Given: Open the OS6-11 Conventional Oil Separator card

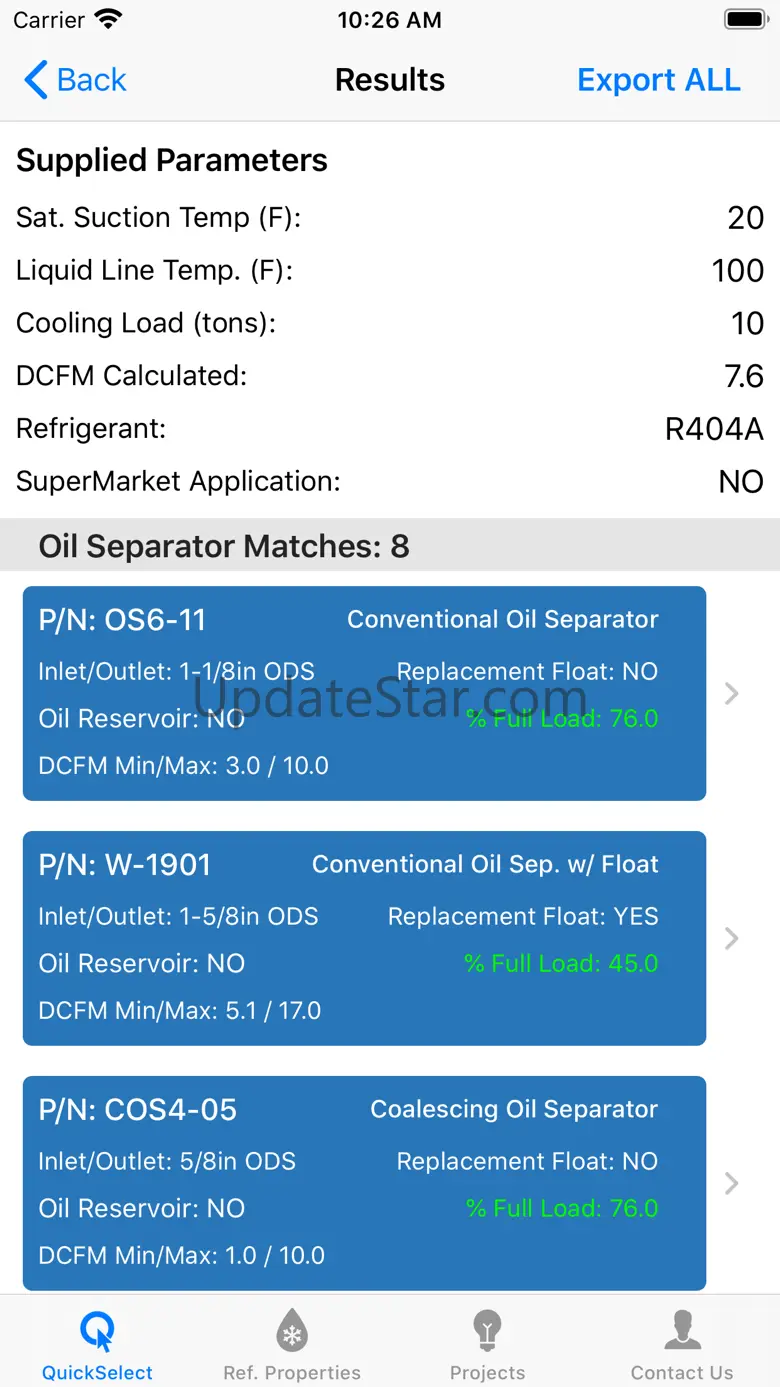Looking at the screenshot, I should 364,693.
